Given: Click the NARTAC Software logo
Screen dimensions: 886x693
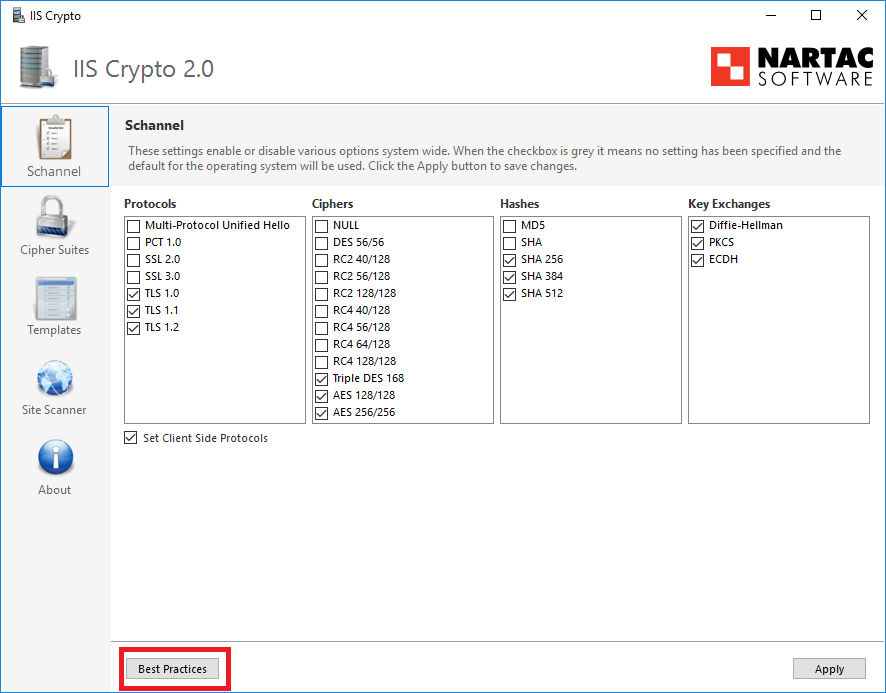Looking at the screenshot, I should (x=792, y=67).
